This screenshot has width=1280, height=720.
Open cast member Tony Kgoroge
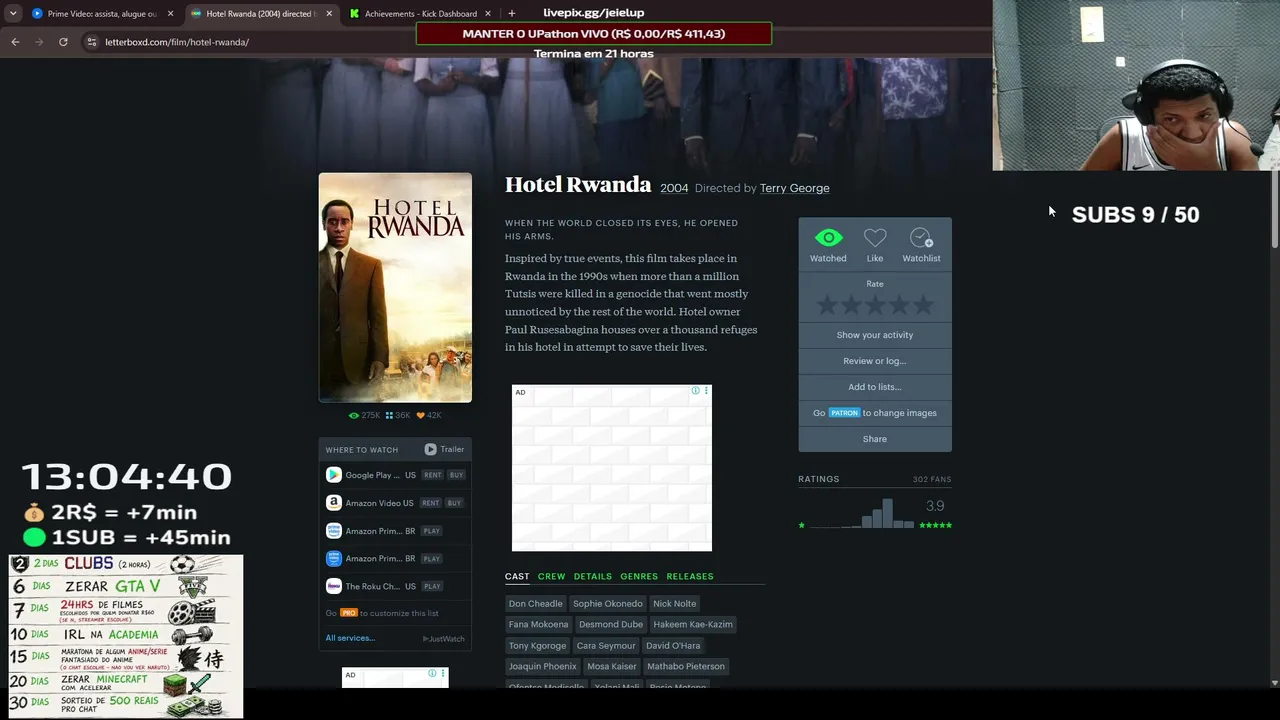pyautogui.click(x=537, y=645)
